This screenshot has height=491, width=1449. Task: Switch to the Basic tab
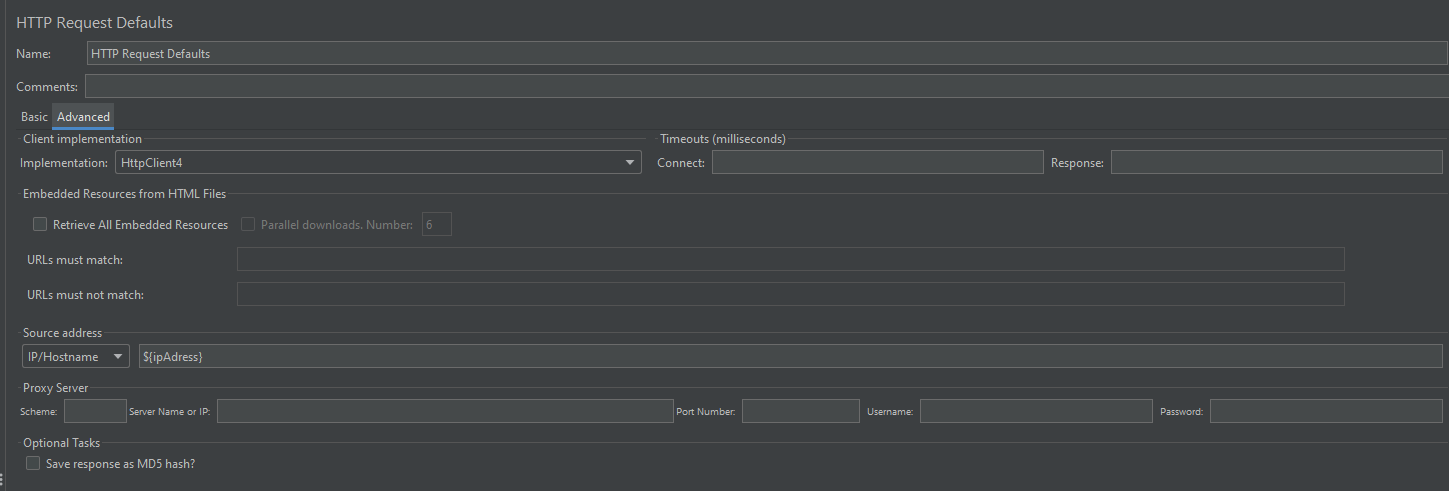point(34,117)
